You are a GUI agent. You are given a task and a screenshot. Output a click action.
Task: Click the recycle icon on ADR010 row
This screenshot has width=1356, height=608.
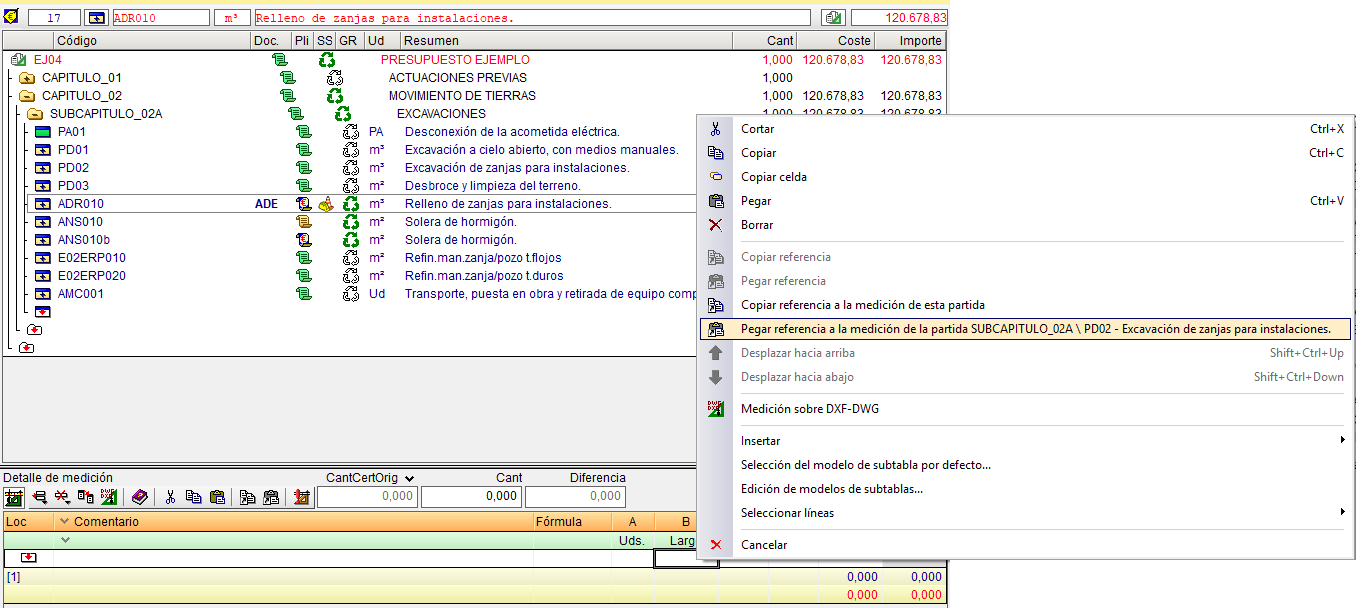(350, 204)
